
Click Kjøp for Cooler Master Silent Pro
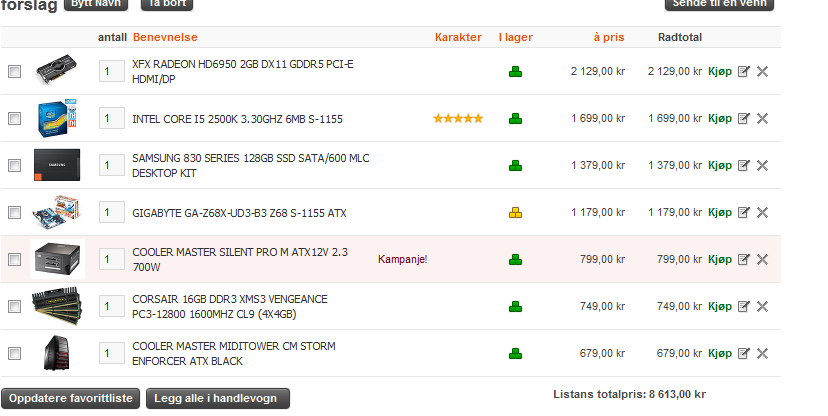[x=720, y=259]
